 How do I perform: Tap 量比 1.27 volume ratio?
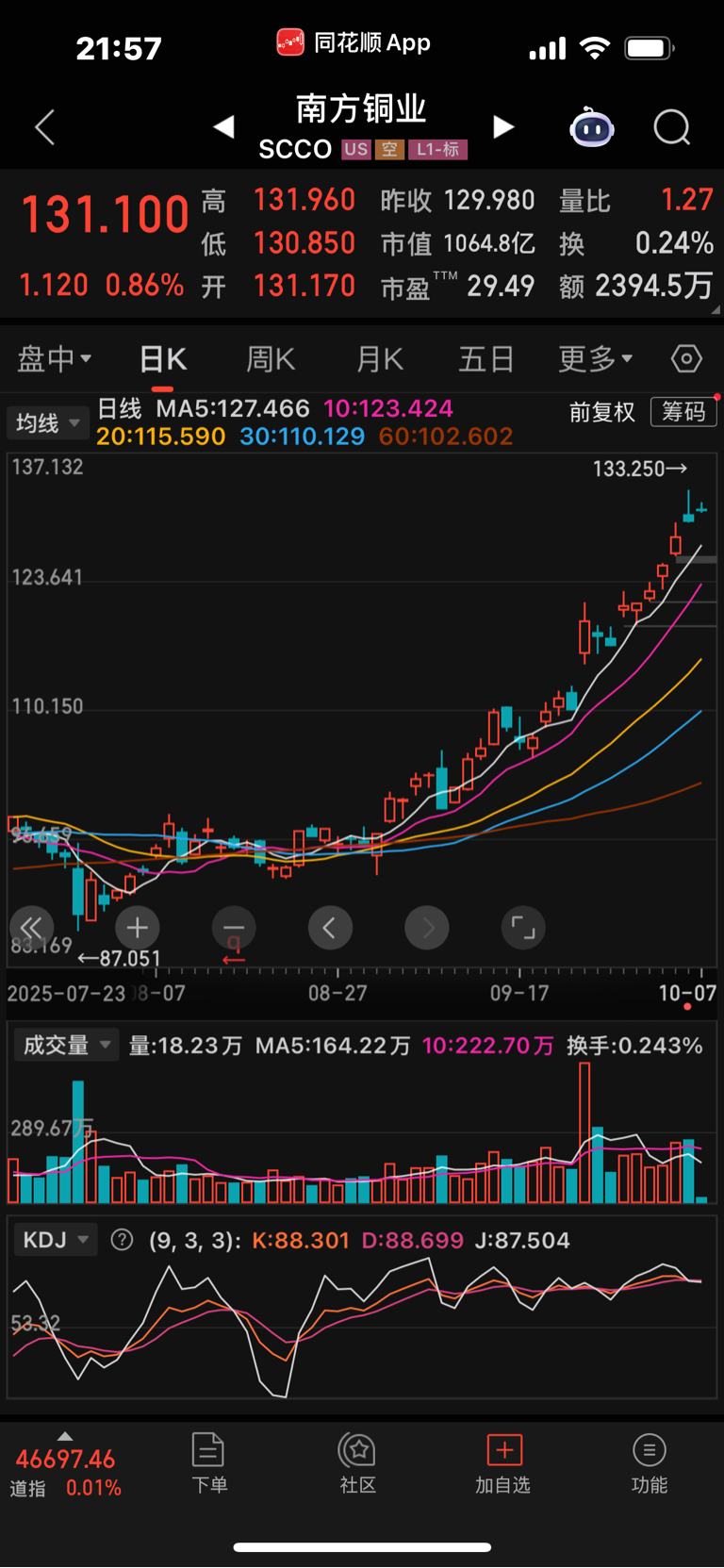tap(636, 200)
